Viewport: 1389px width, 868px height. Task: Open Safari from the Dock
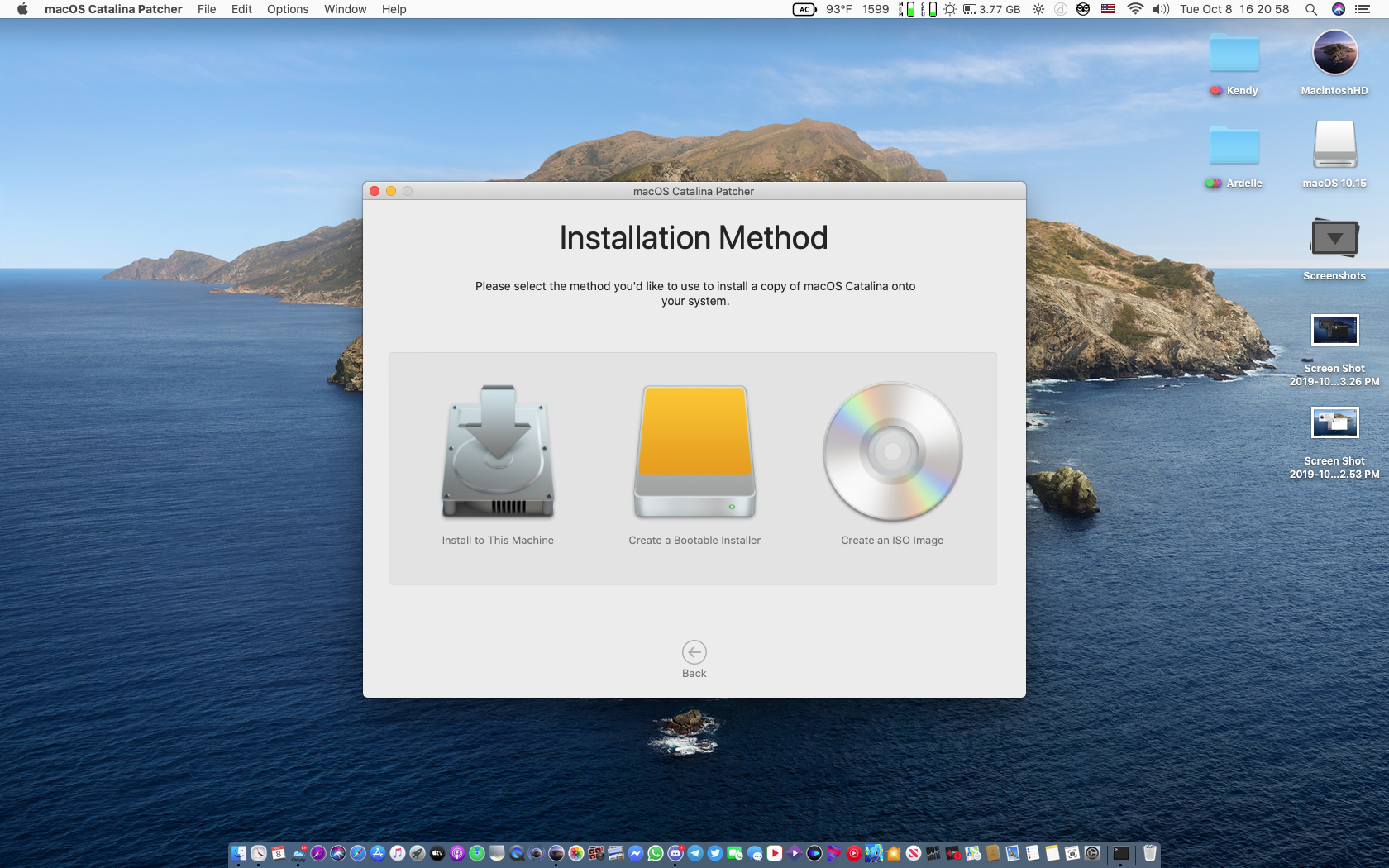358,853
